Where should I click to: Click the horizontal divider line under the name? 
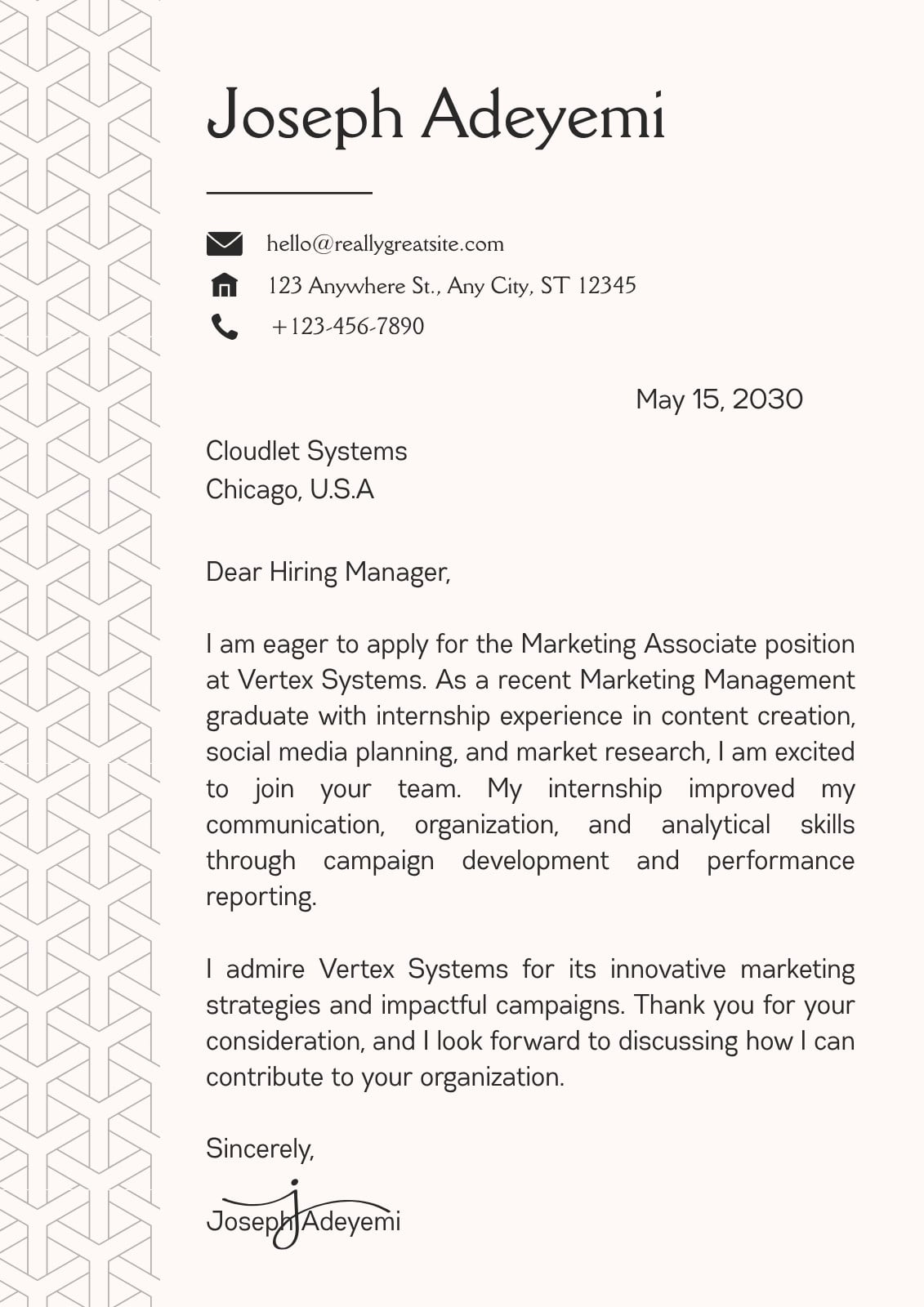coord(289,193)
